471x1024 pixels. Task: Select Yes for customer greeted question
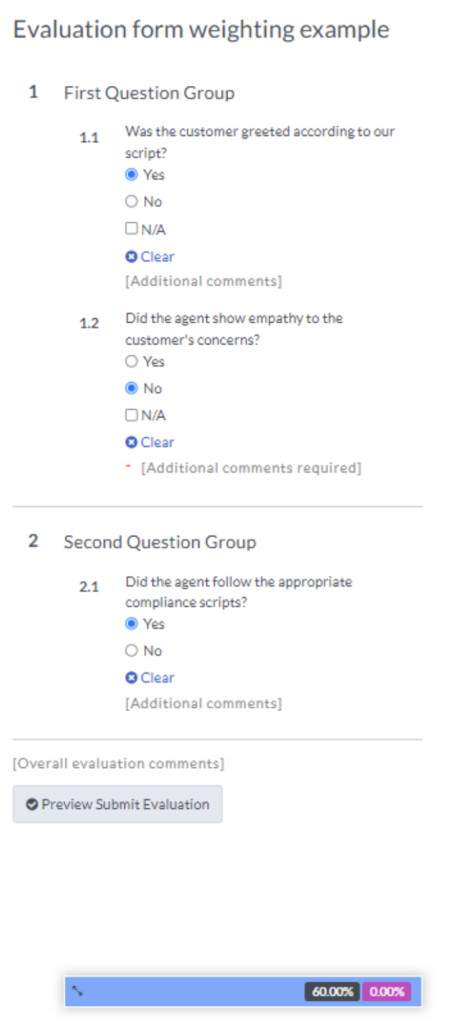(131, 174)
